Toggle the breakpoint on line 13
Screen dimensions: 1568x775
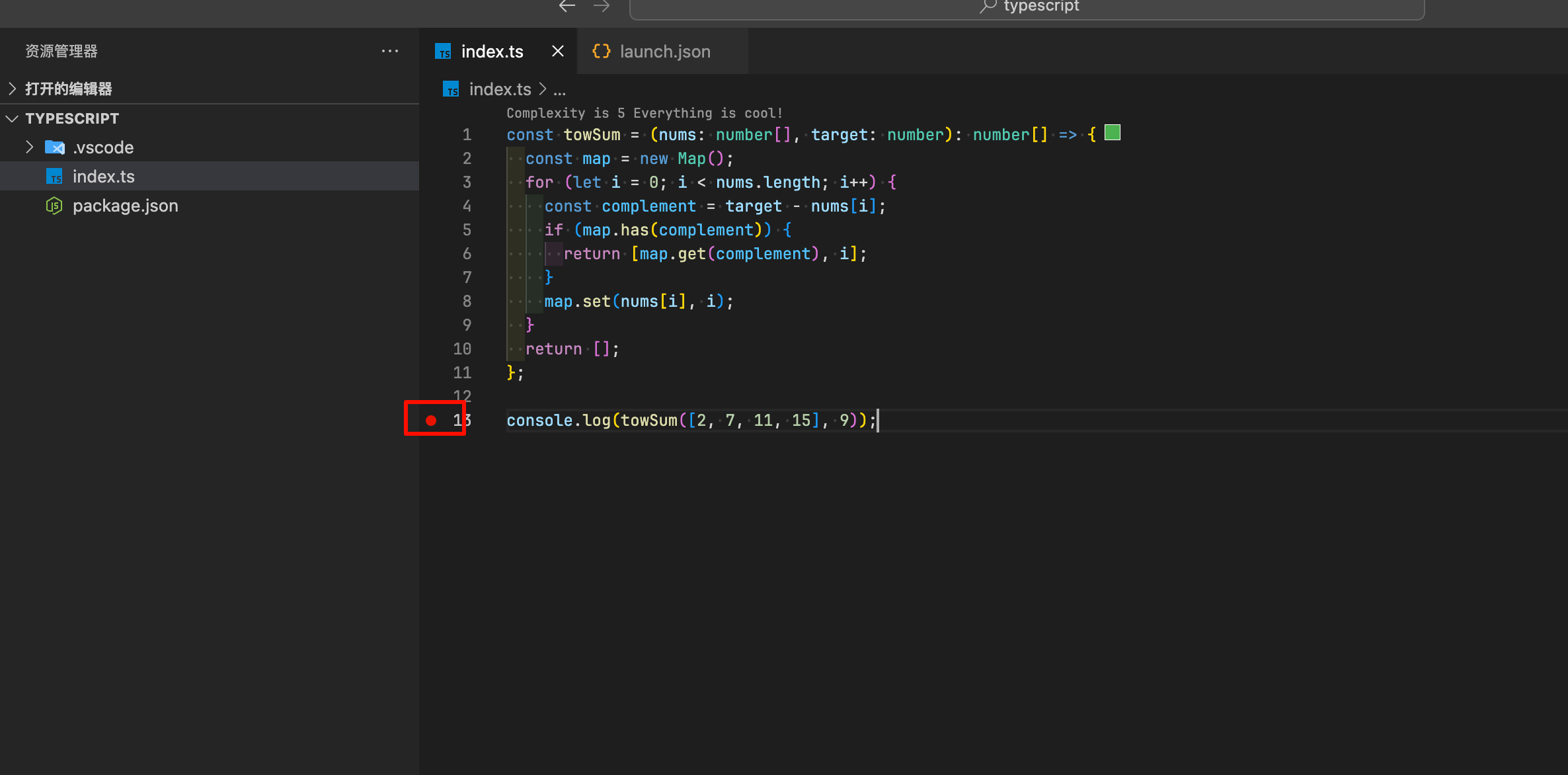click(431, 420)
